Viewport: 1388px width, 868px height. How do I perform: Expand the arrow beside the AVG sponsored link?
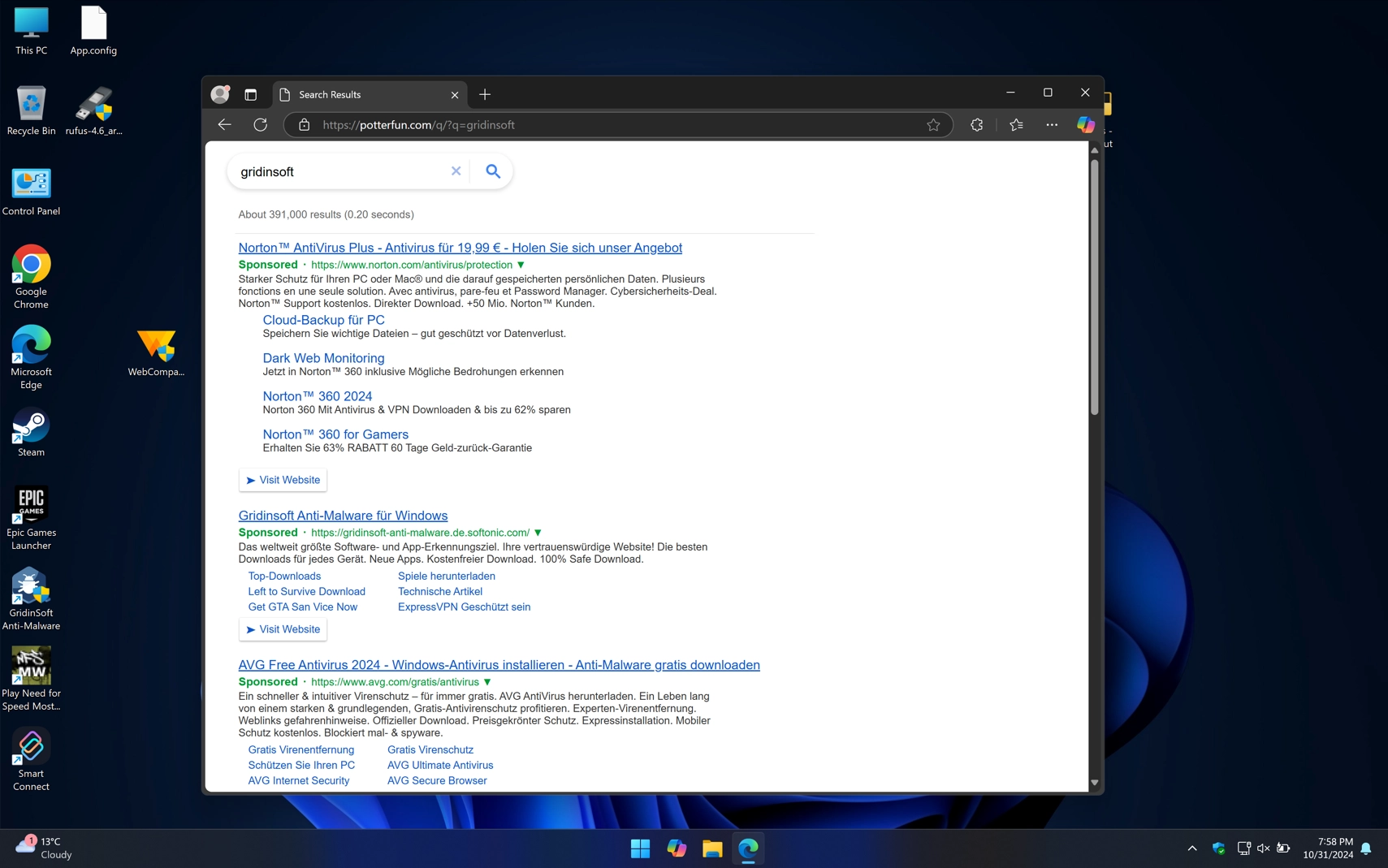[x=486, y=682]
